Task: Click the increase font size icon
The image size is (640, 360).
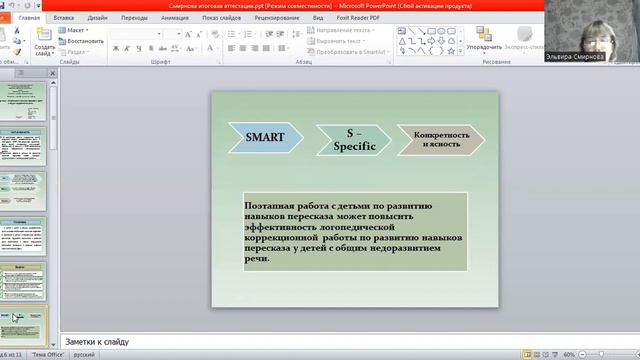Action: coord(188,35)
